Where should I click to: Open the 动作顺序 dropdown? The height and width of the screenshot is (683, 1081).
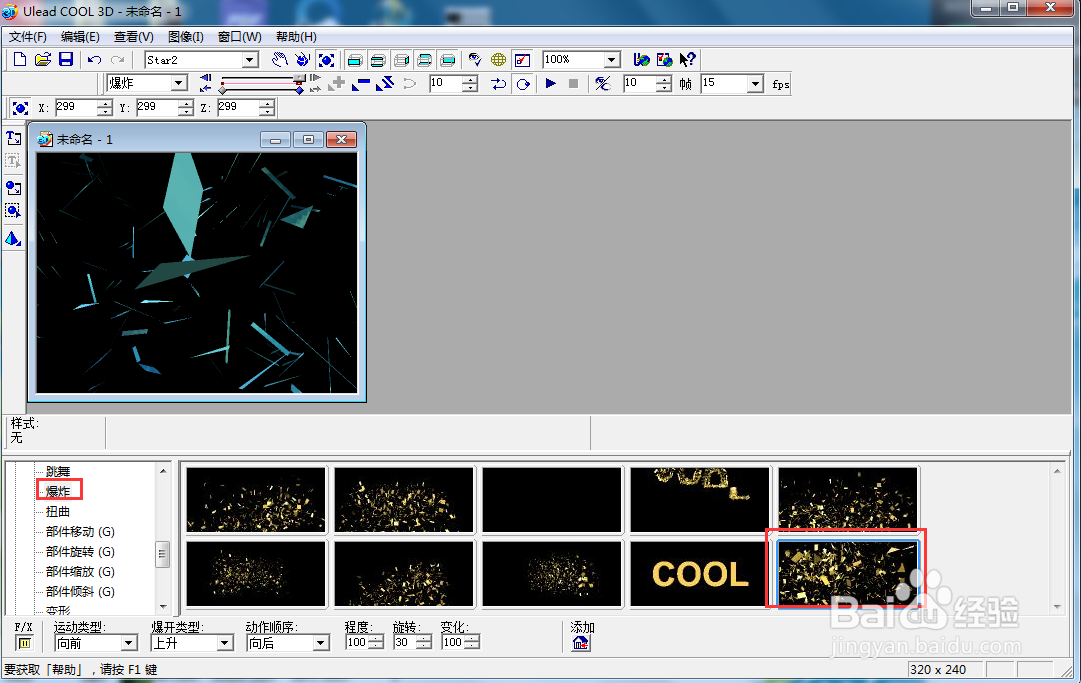click(x=321, y=643)
